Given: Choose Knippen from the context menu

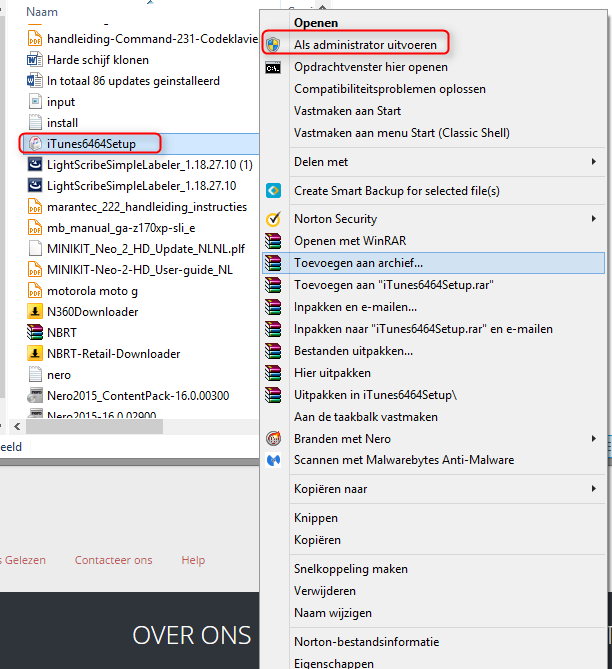Looking at the screenshot, I should (x=316, y=518).
